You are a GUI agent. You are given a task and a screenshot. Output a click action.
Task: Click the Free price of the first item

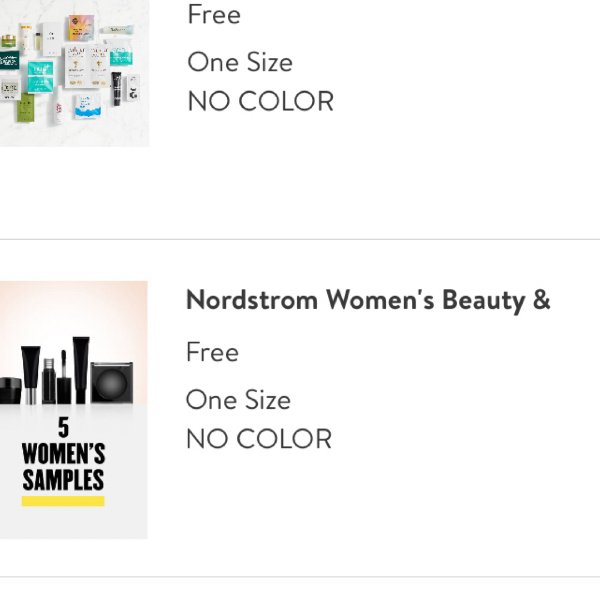pos(214,15)
